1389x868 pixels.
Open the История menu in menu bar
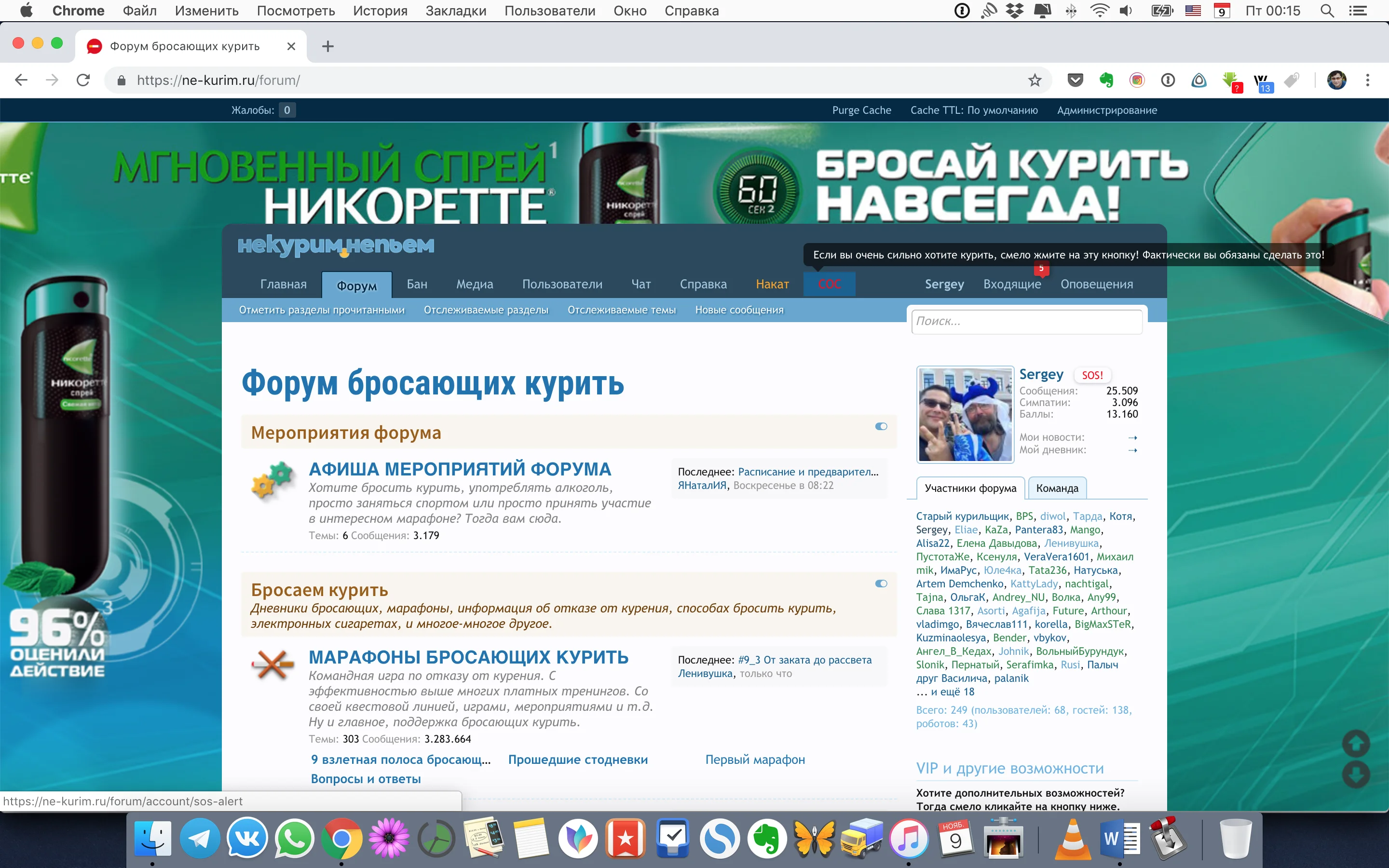pos(380,11)
